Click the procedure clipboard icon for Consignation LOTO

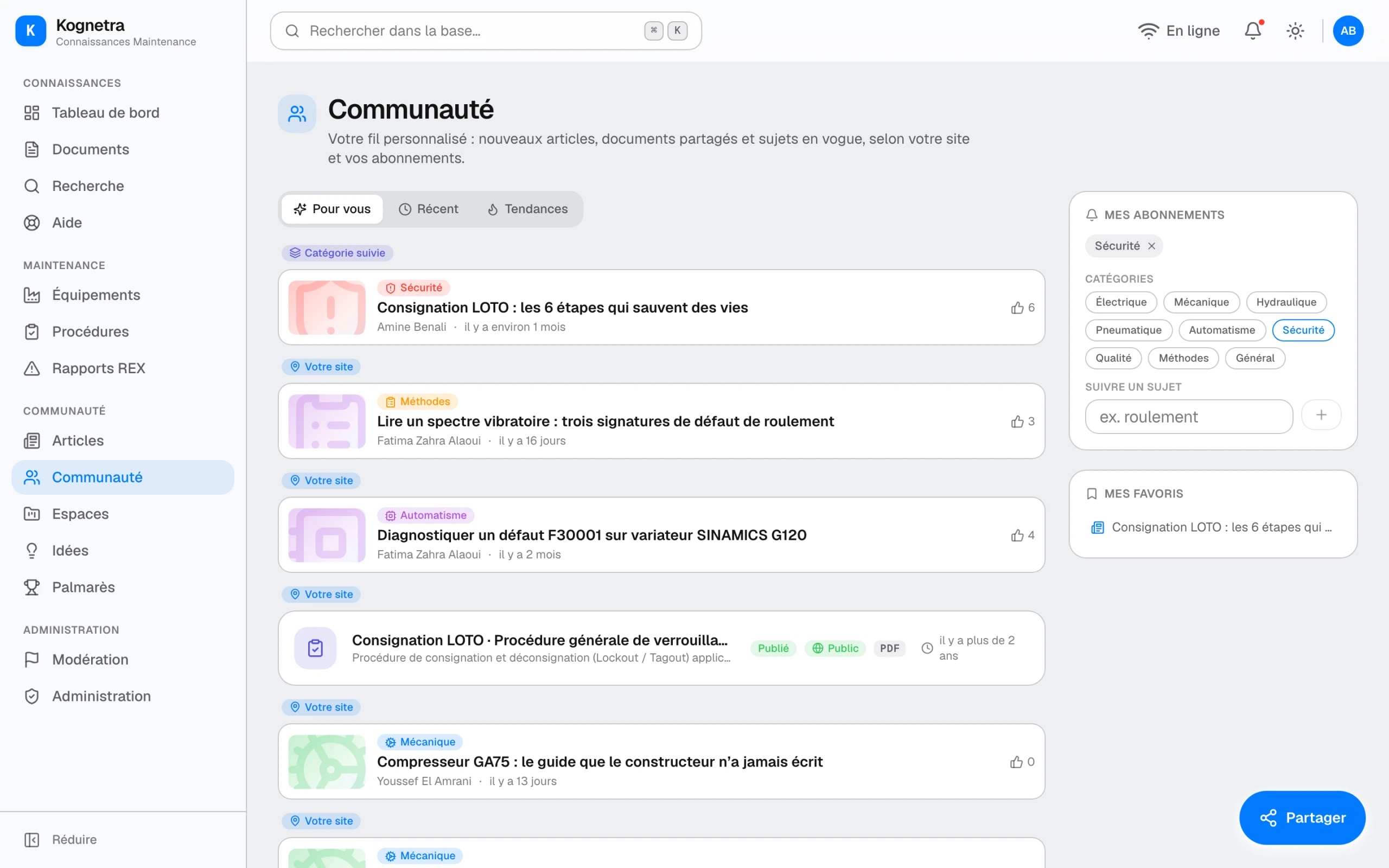pos(315,648)
